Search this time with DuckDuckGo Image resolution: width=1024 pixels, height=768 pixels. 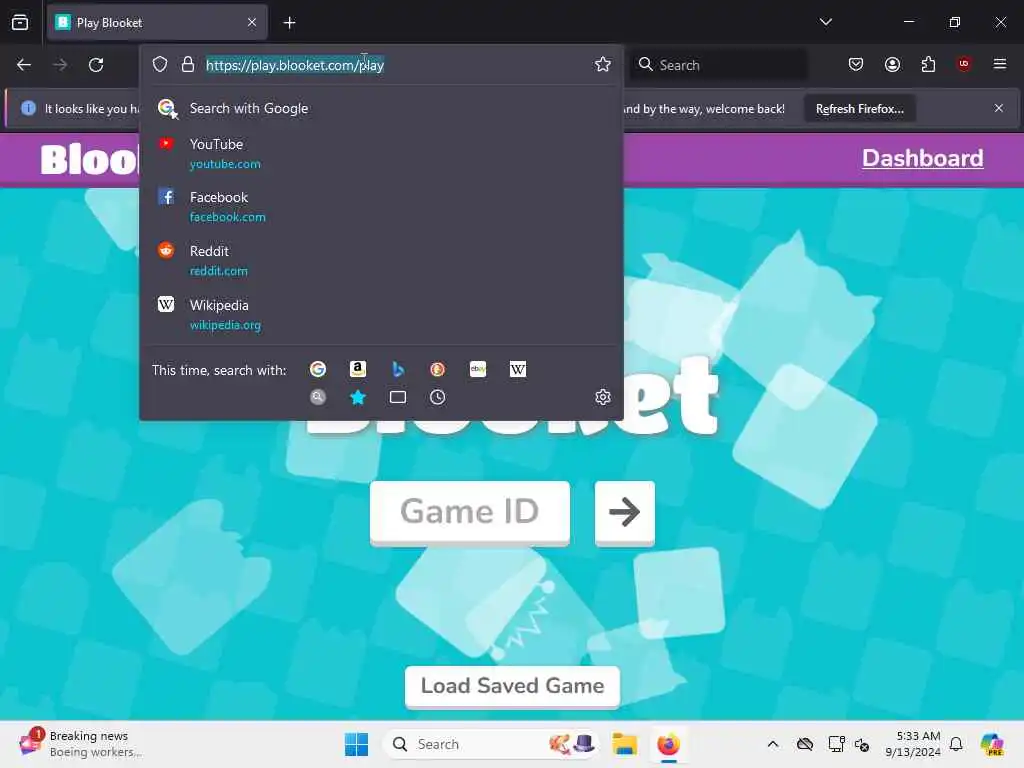click(438, 370)
